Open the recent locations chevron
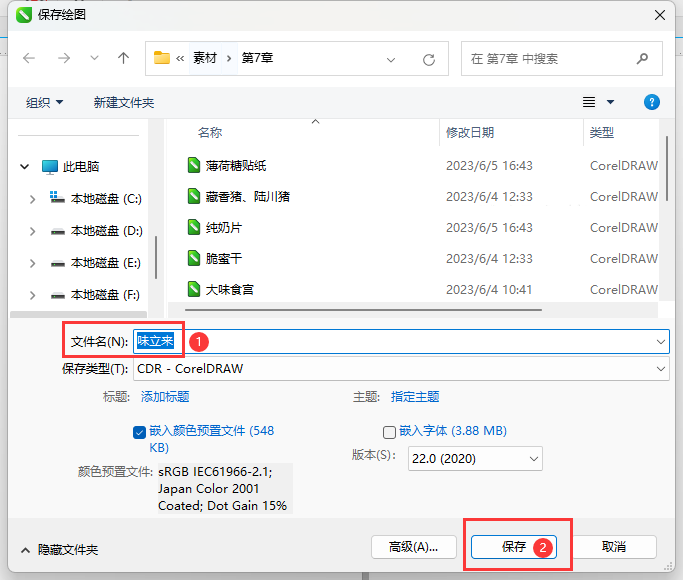The height and width of the screenshot is (580, 683). pyautogui.click(x=94, y=58)
